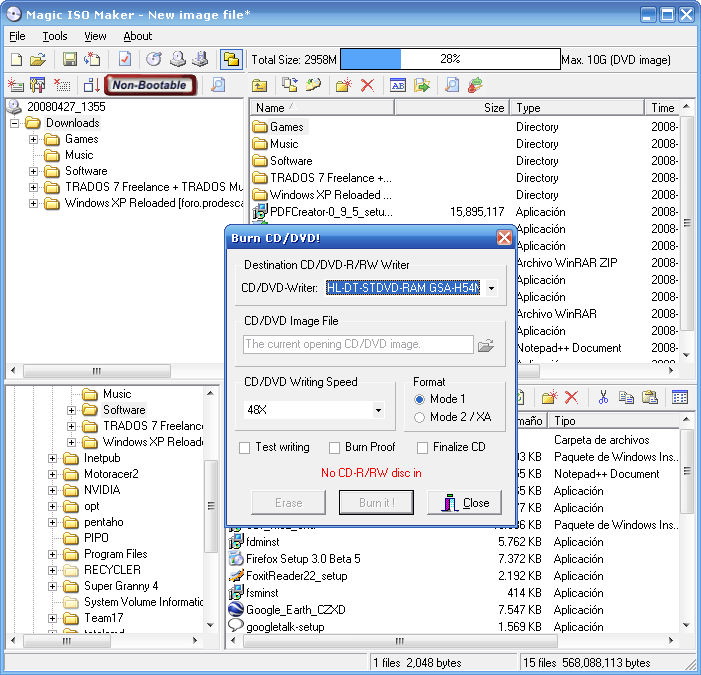Viewport: 701px width, 675px height.
Task: Click the up one folder icon in image toolbar
Action: point(259,85)
